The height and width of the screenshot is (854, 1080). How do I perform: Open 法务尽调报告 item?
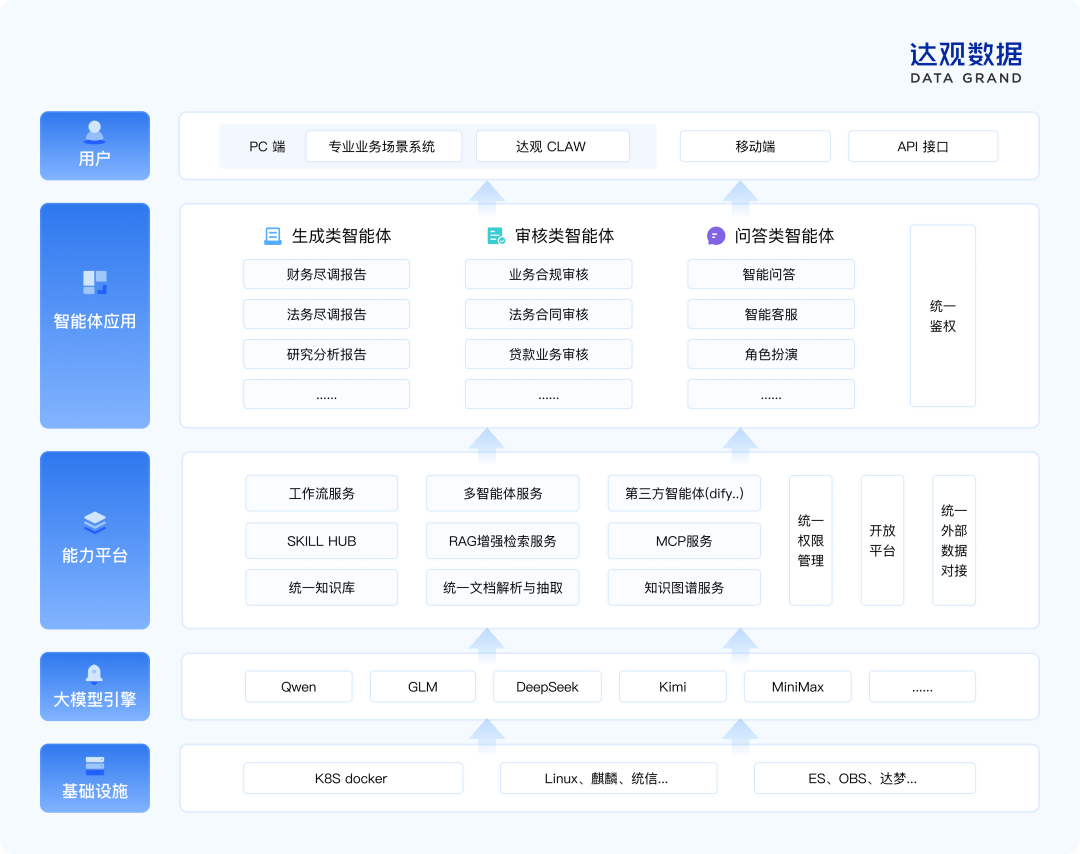coord(326,314)
